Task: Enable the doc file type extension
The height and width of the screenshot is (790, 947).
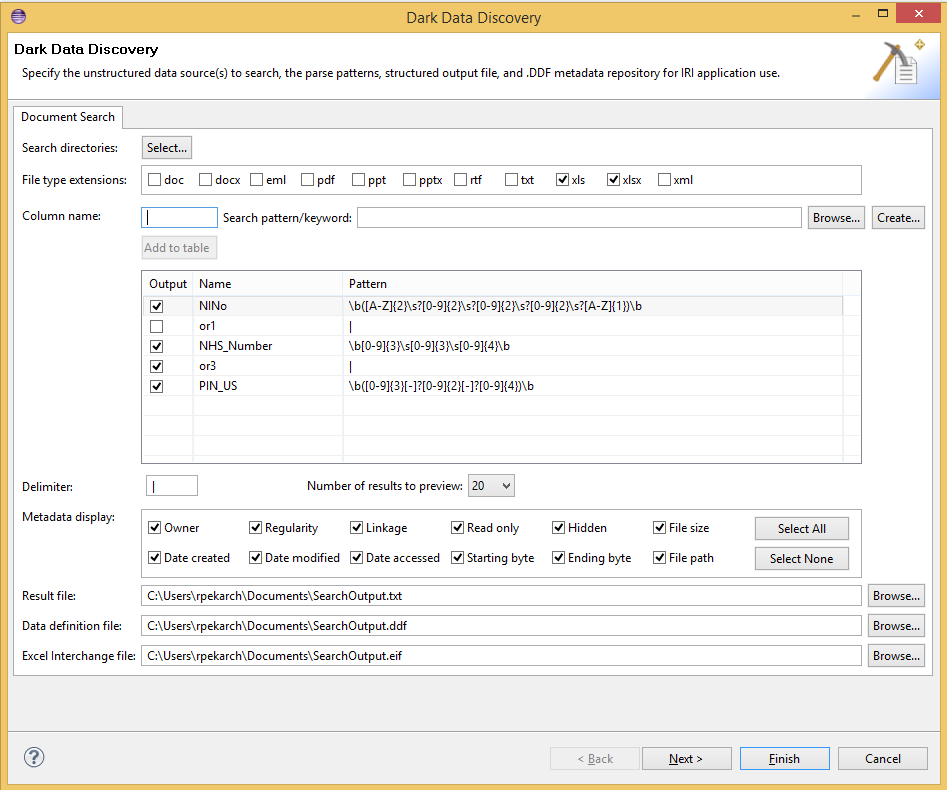Action: [155, 179]
